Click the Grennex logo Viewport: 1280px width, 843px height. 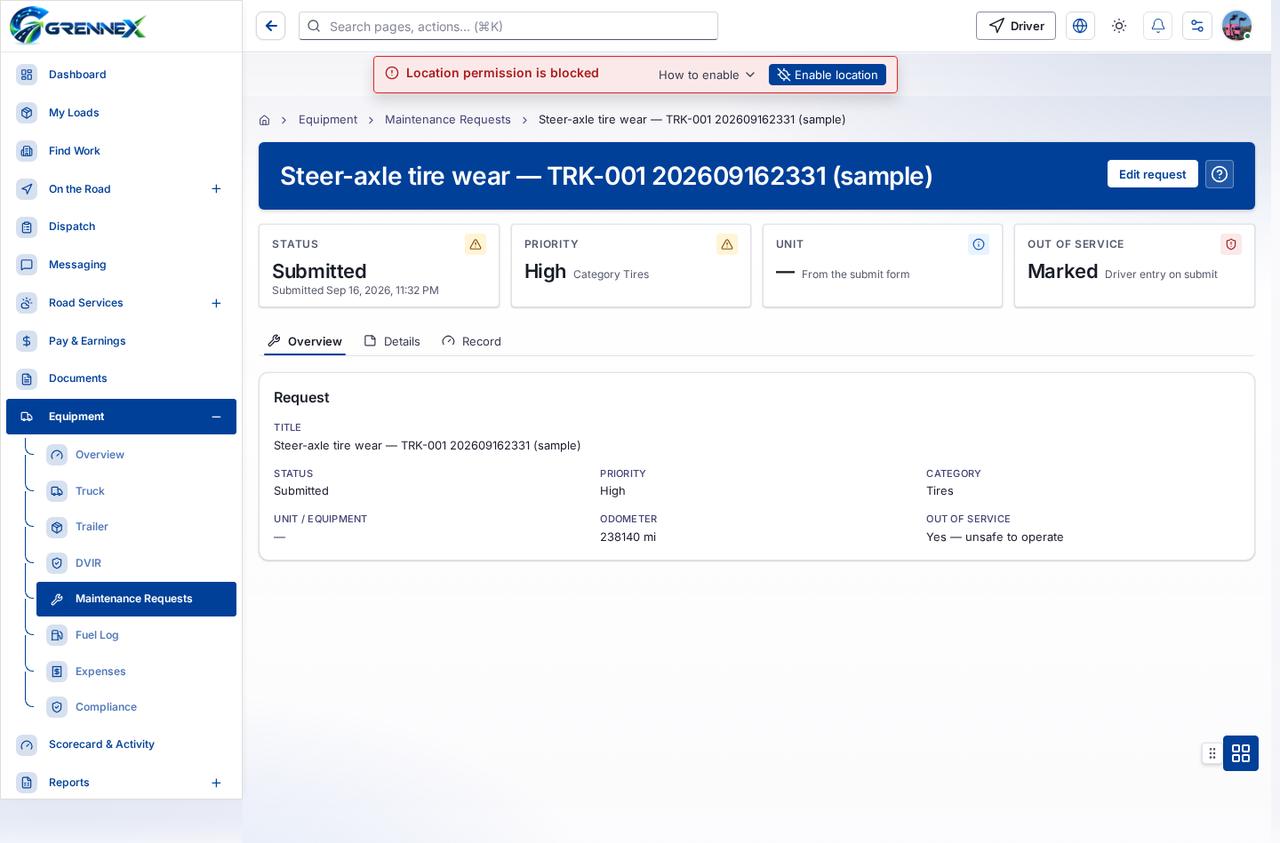78,25
